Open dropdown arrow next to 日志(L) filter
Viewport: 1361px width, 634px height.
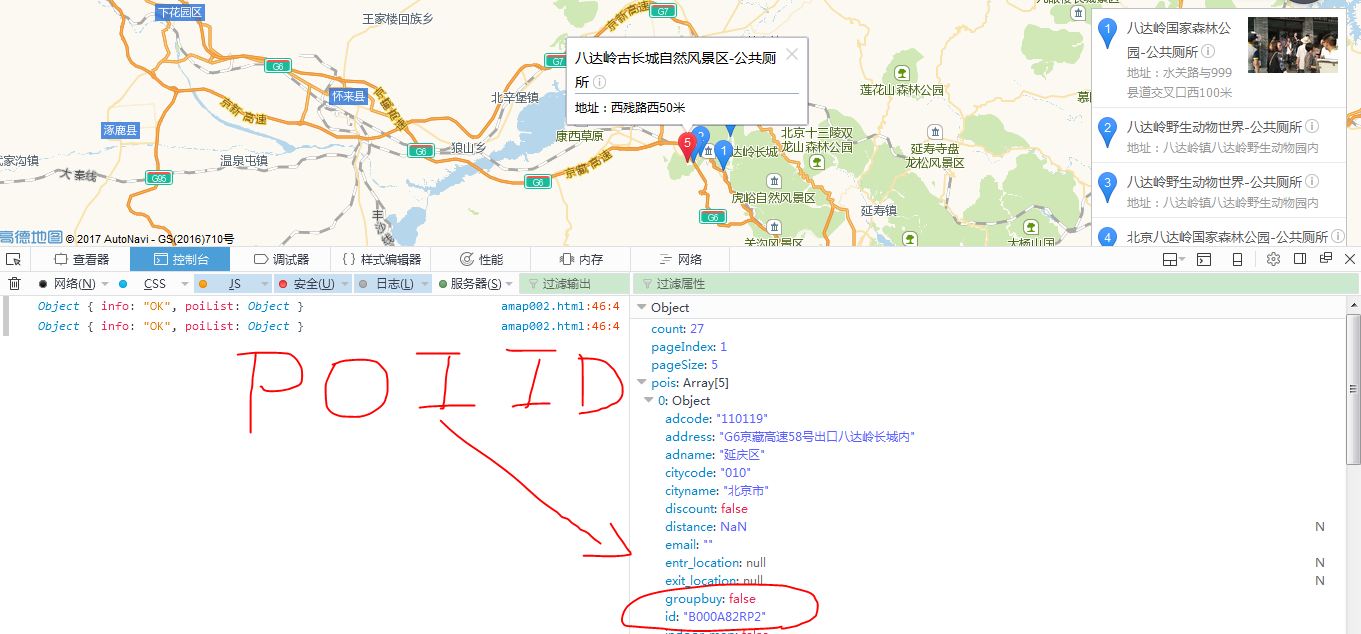tap(423, 284)
